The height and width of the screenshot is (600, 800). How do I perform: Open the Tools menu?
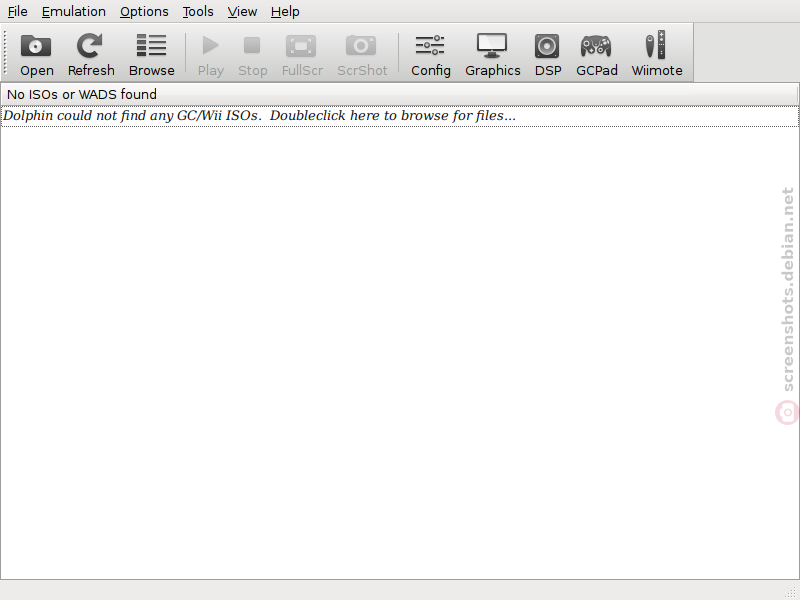[198, 11]
